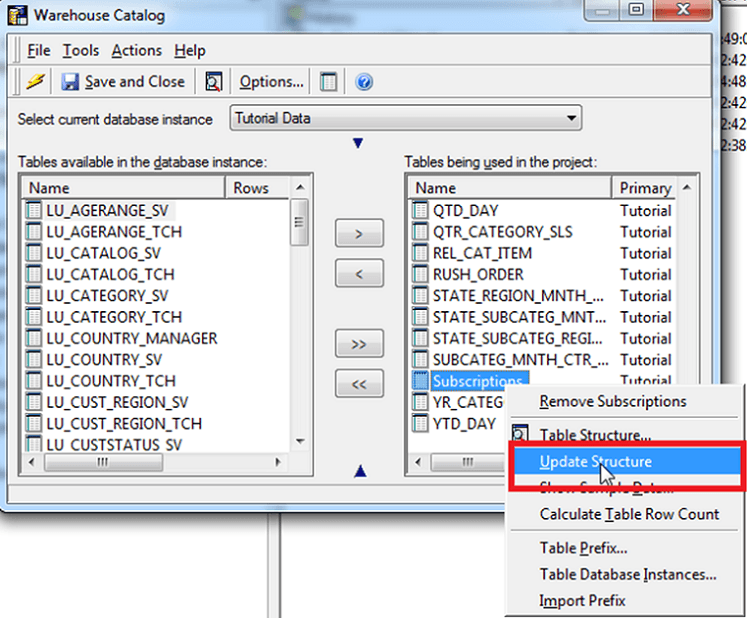Click the lightning bolt toolbar icon
The height and width of the screenshot is (618, 747).
35,82
